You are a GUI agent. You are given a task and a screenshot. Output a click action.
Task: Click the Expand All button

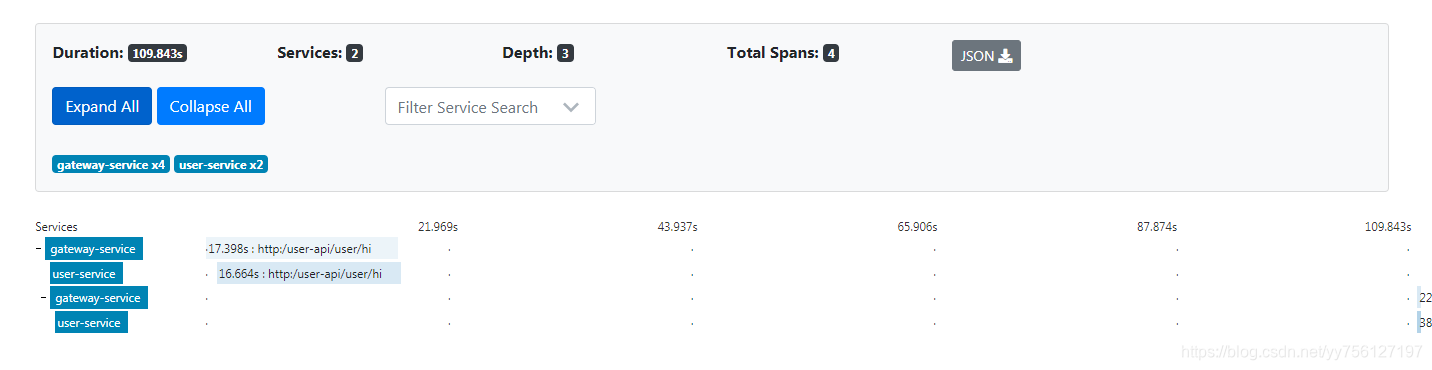pyautogui.click(x=102, y=106)
